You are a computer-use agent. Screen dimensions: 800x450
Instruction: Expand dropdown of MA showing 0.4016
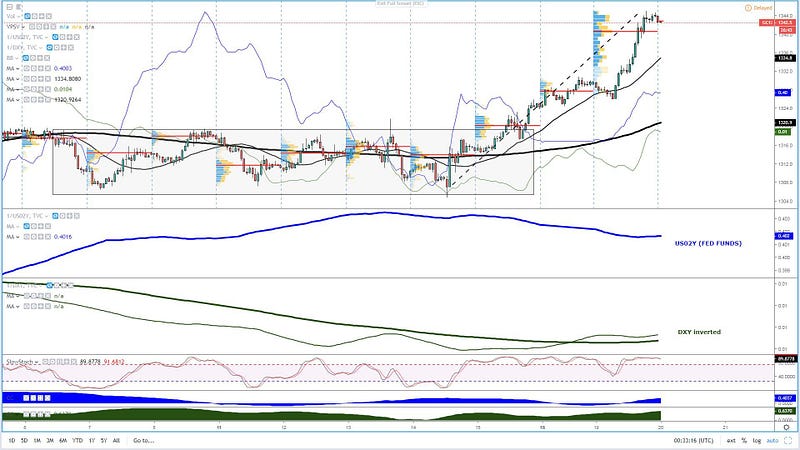point(18,237)
